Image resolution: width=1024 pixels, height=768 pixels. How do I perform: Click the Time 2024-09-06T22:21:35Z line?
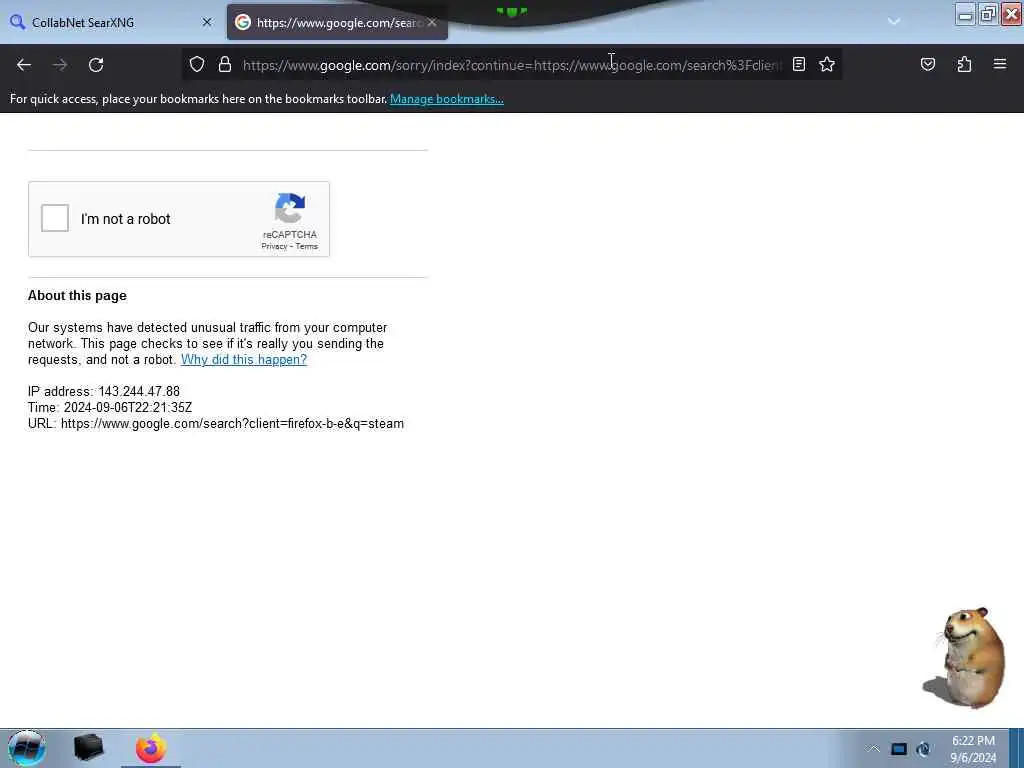110,408
